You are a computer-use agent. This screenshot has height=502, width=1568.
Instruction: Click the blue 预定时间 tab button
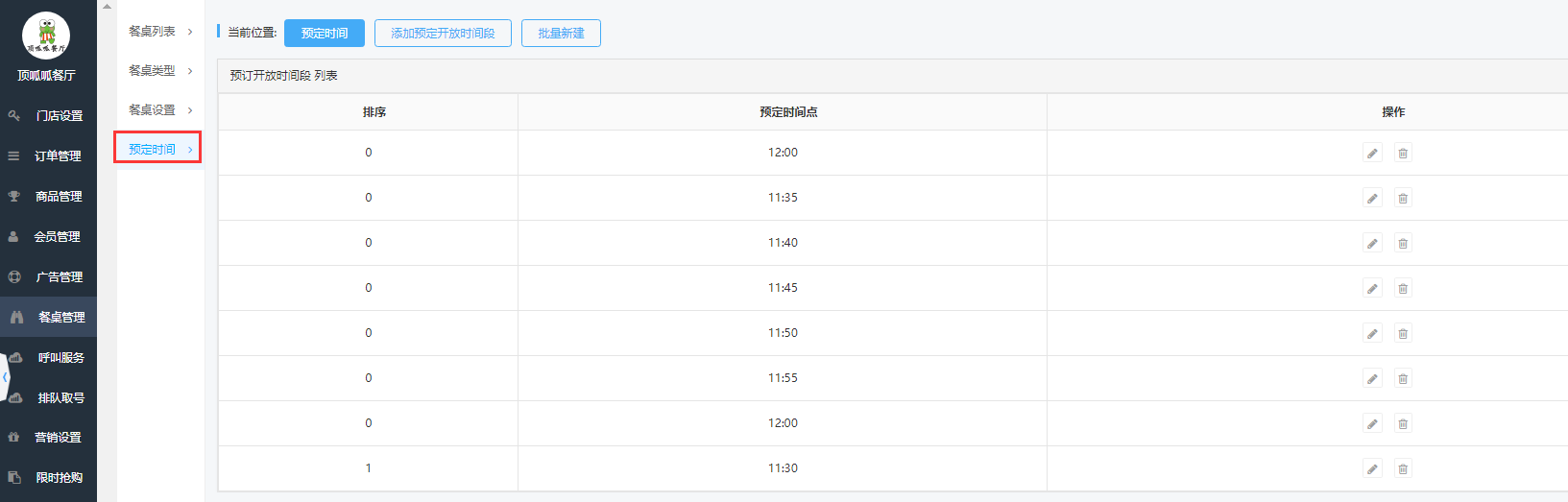click(325, 33)
